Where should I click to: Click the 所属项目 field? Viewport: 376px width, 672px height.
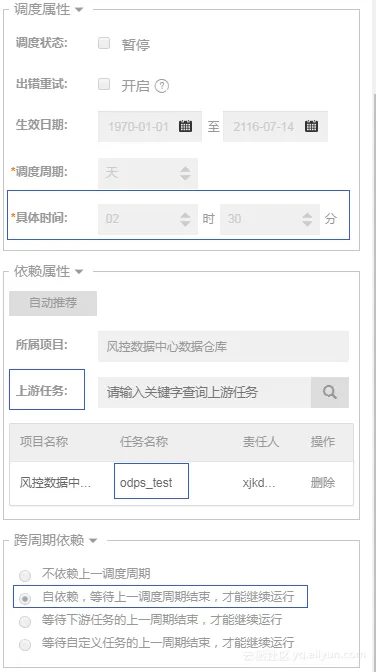(223, 346)
